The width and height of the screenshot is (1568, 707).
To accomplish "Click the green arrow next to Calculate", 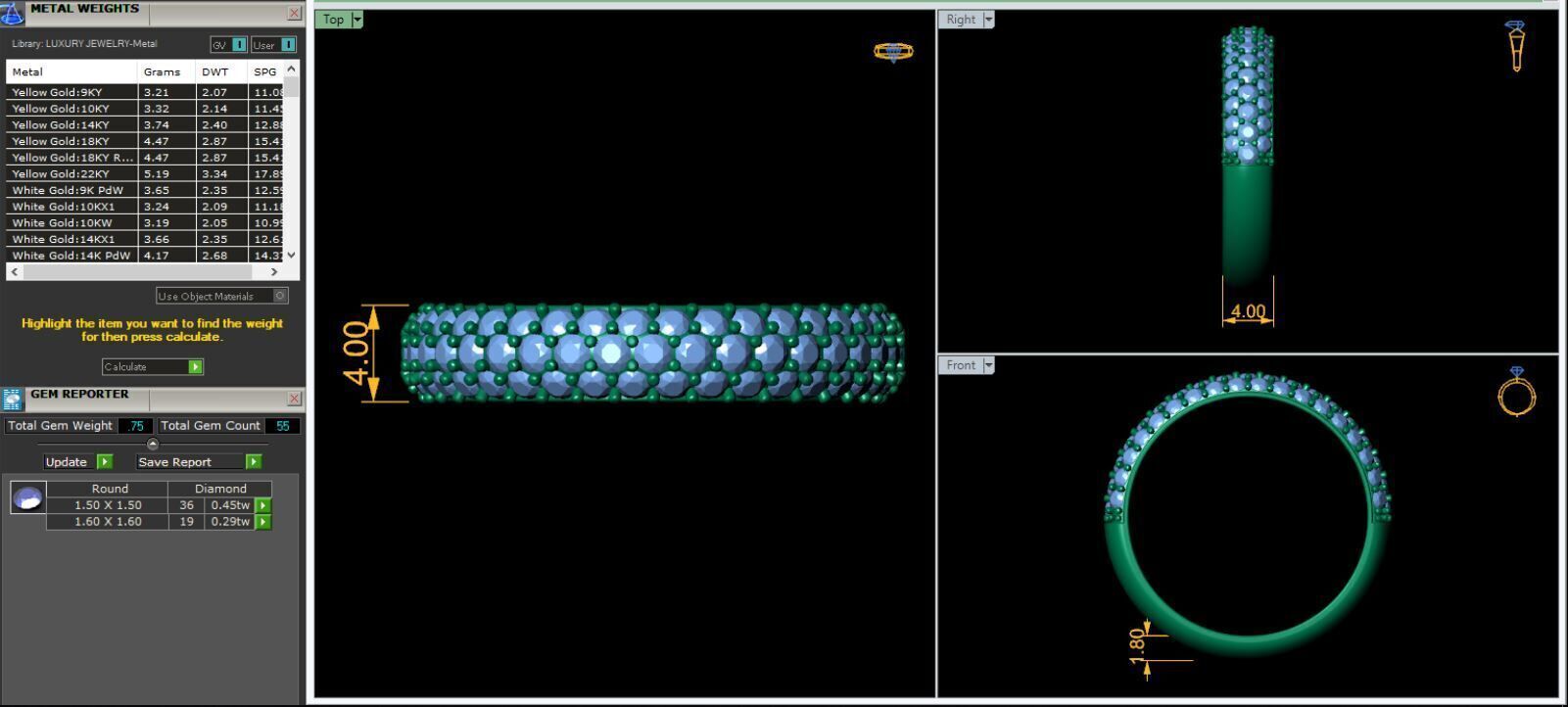I will (196, 366).
